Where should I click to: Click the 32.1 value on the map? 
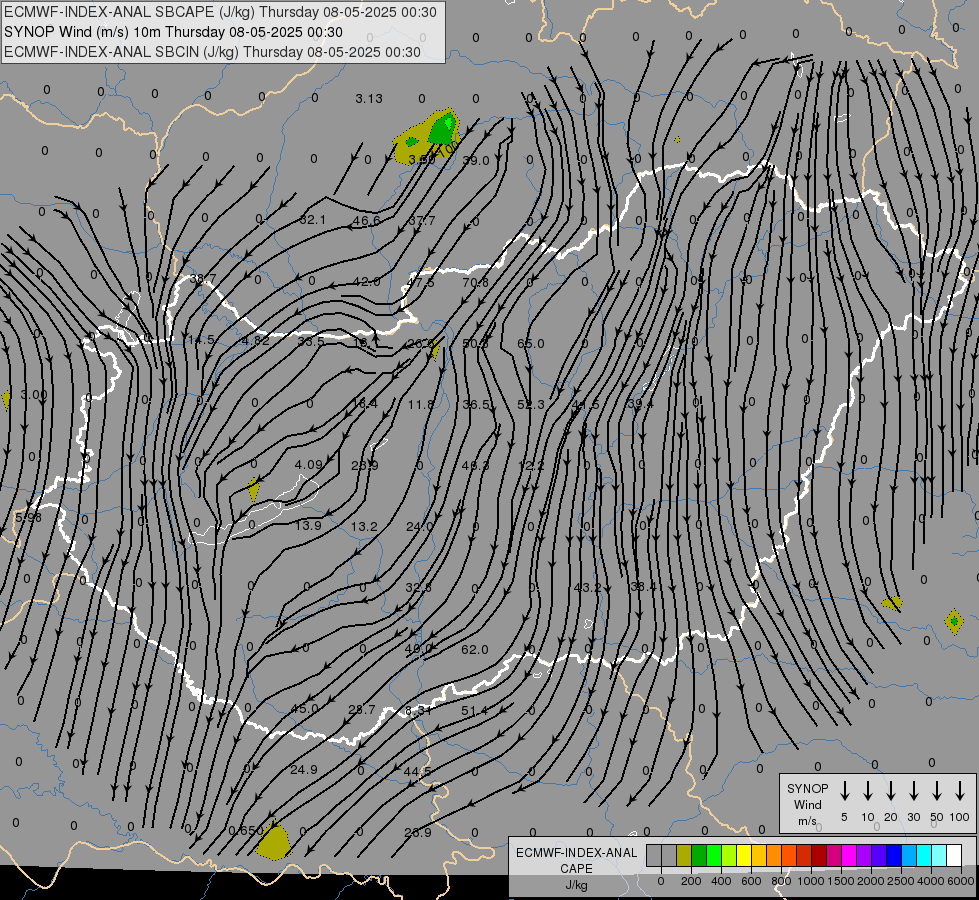coord(312,219)
